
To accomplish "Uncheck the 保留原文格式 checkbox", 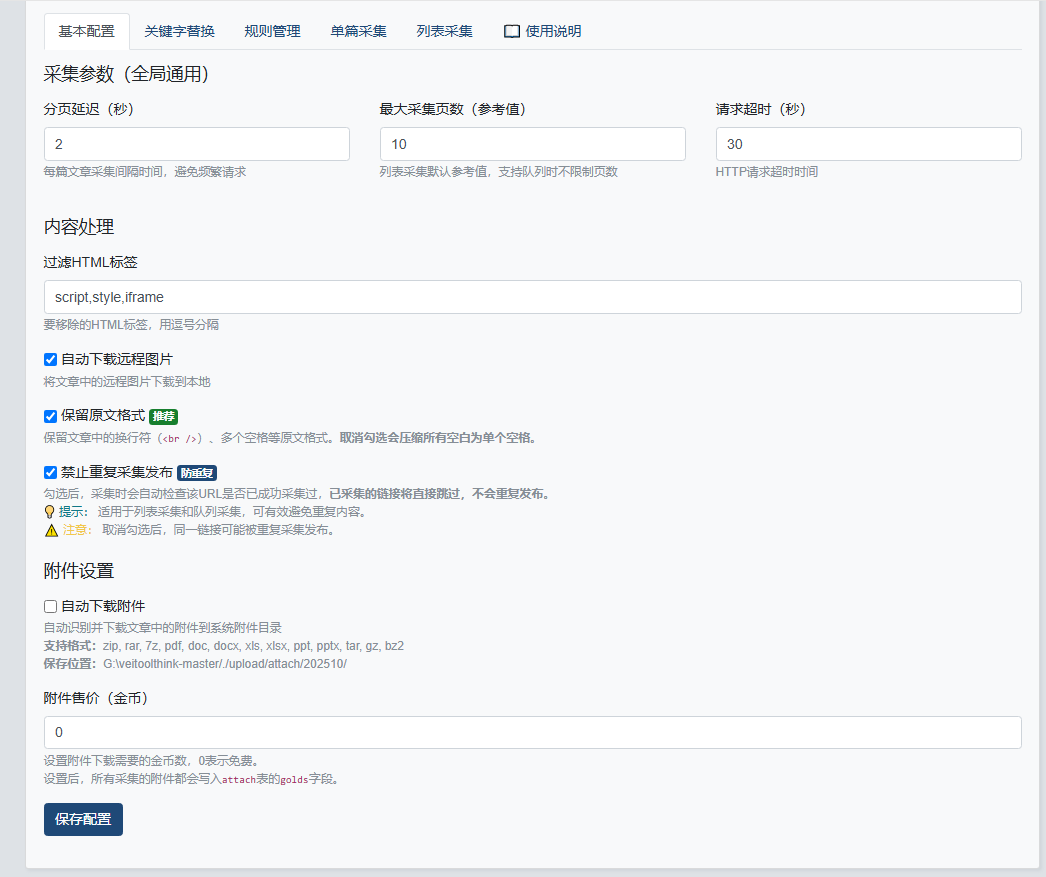I will point(51,416).
